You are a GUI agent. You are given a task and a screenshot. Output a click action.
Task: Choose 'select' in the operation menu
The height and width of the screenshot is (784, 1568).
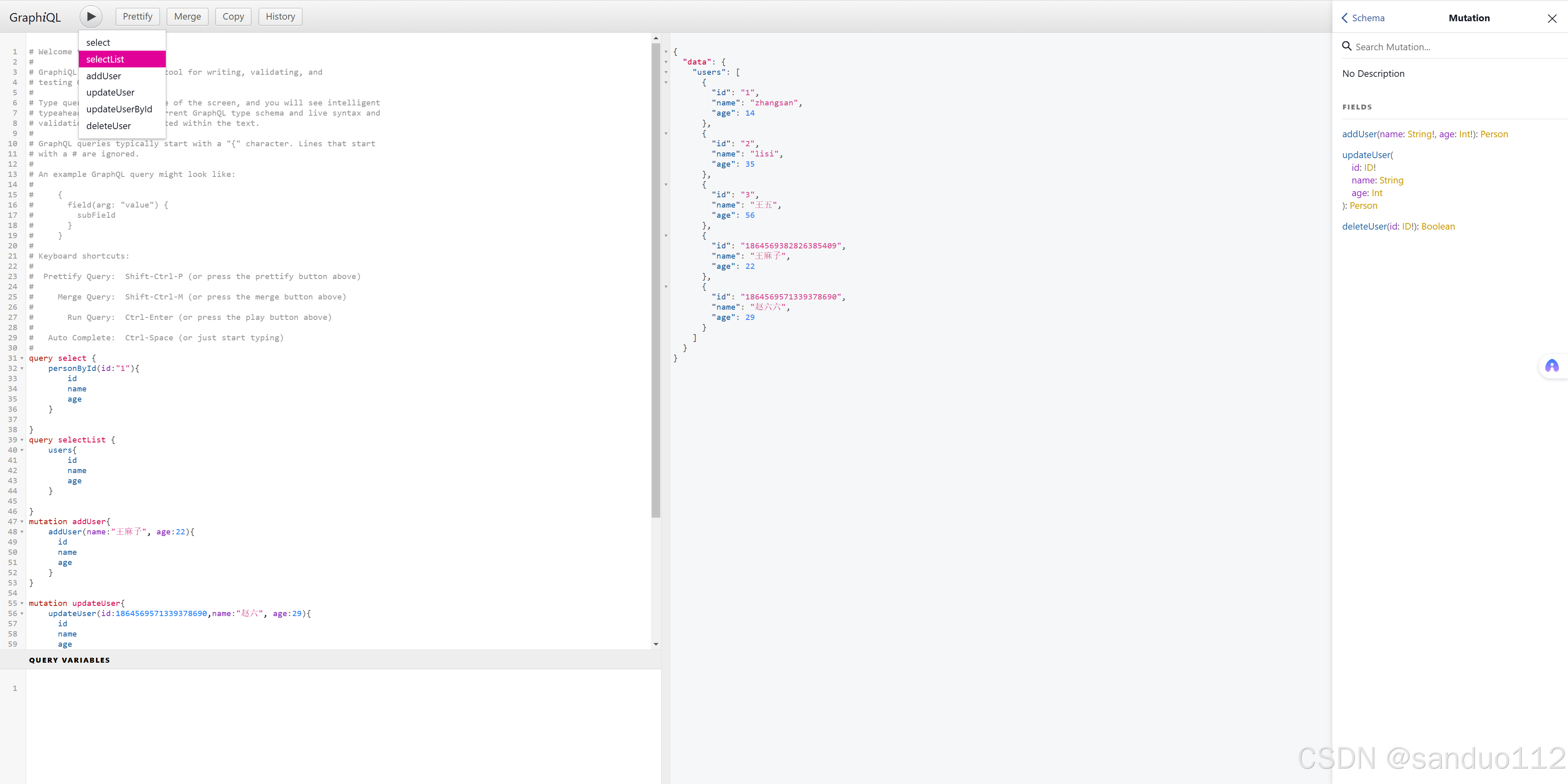(122, 42)
